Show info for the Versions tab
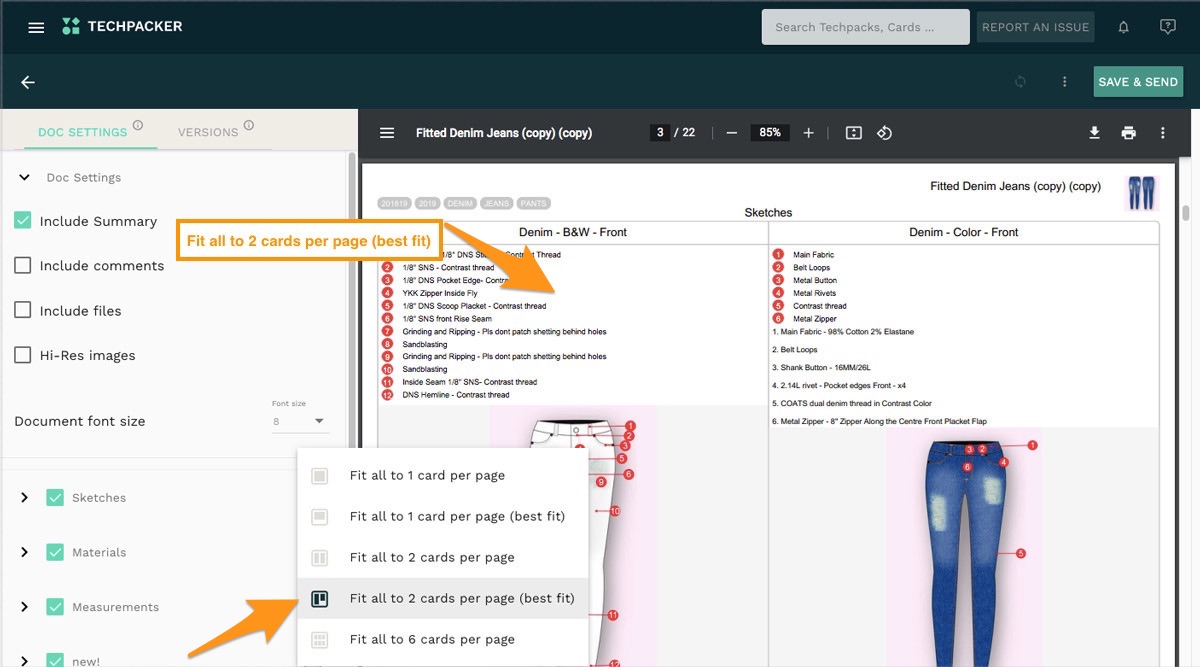1200x667 pixels. [249, 125]
